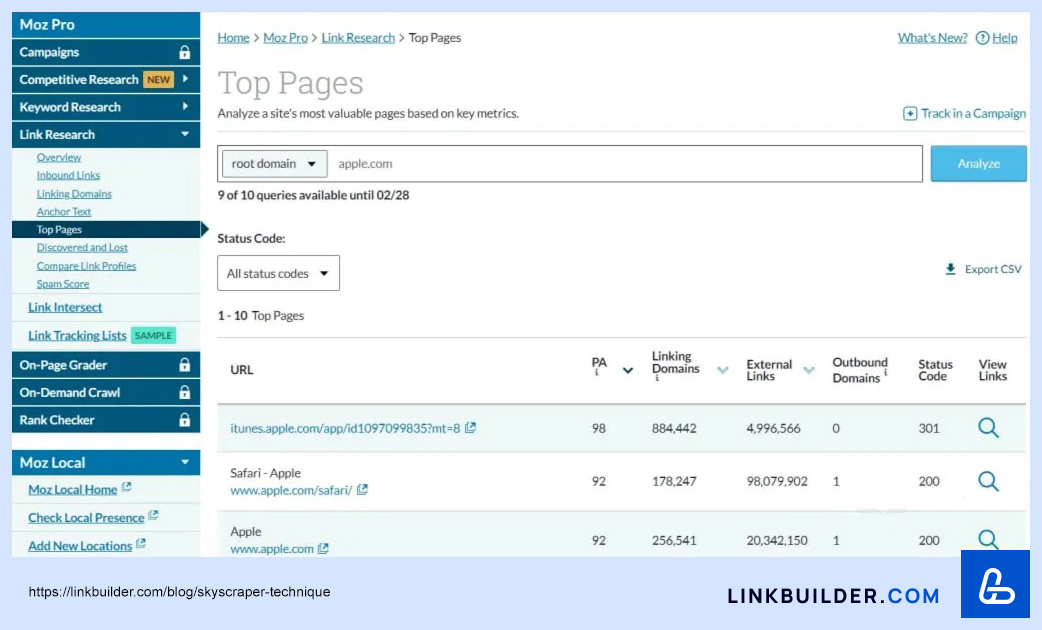Expand Keyword Research menu arrow
This screenshot has width=1042, height=630.
185,106
